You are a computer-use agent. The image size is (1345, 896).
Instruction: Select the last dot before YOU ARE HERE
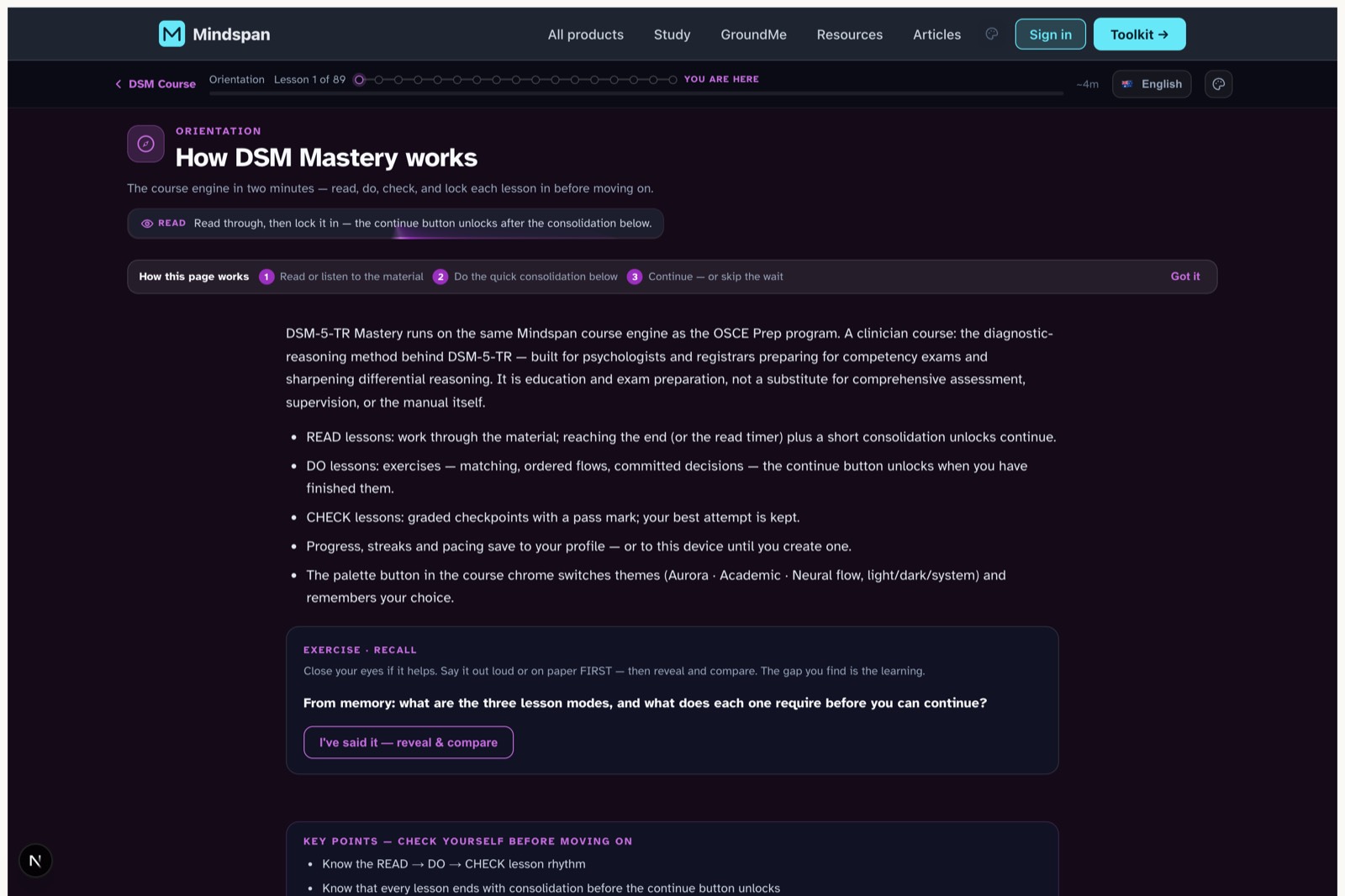coord(672,80)
